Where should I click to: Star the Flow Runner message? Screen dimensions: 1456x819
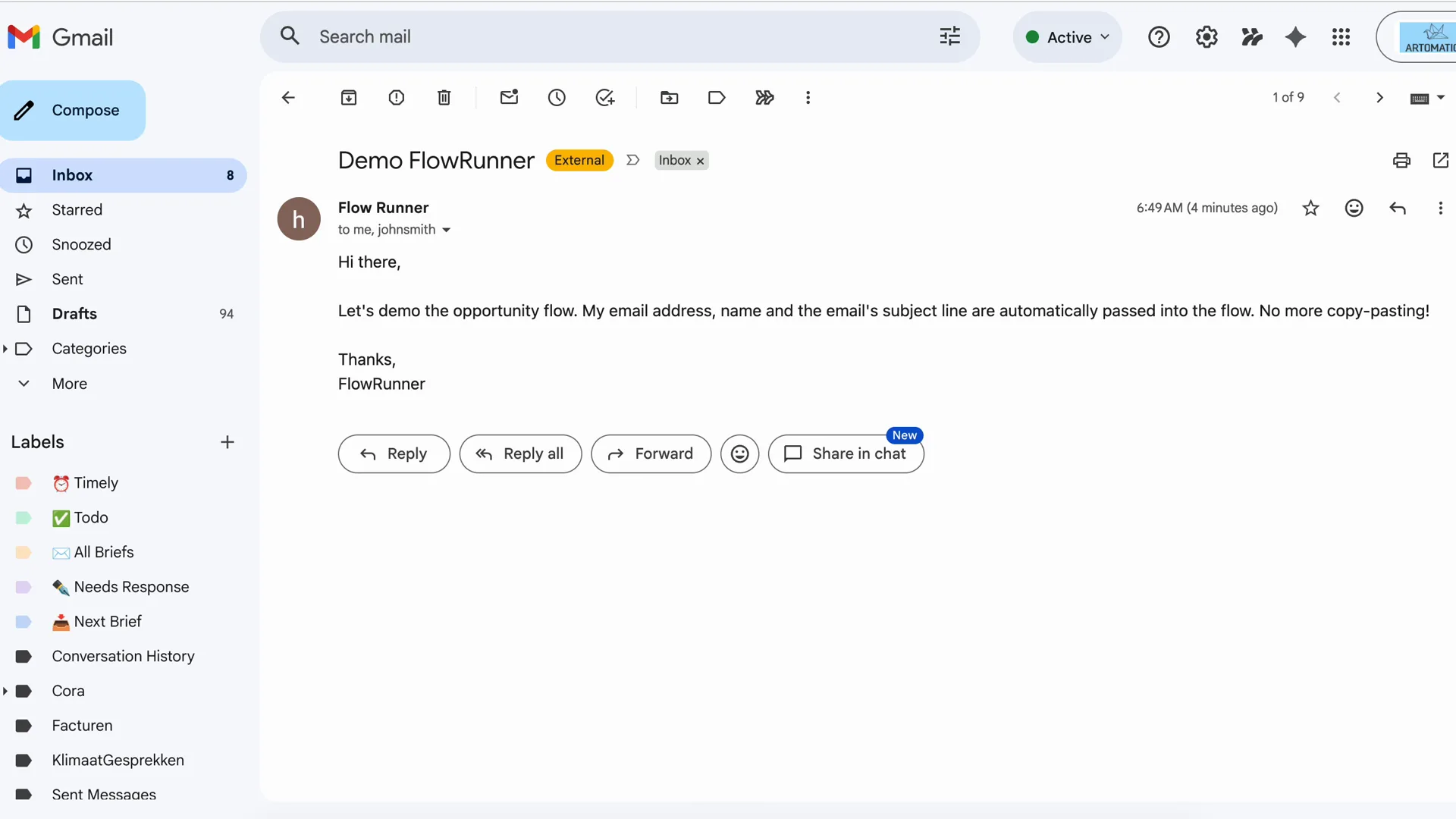1311,209
